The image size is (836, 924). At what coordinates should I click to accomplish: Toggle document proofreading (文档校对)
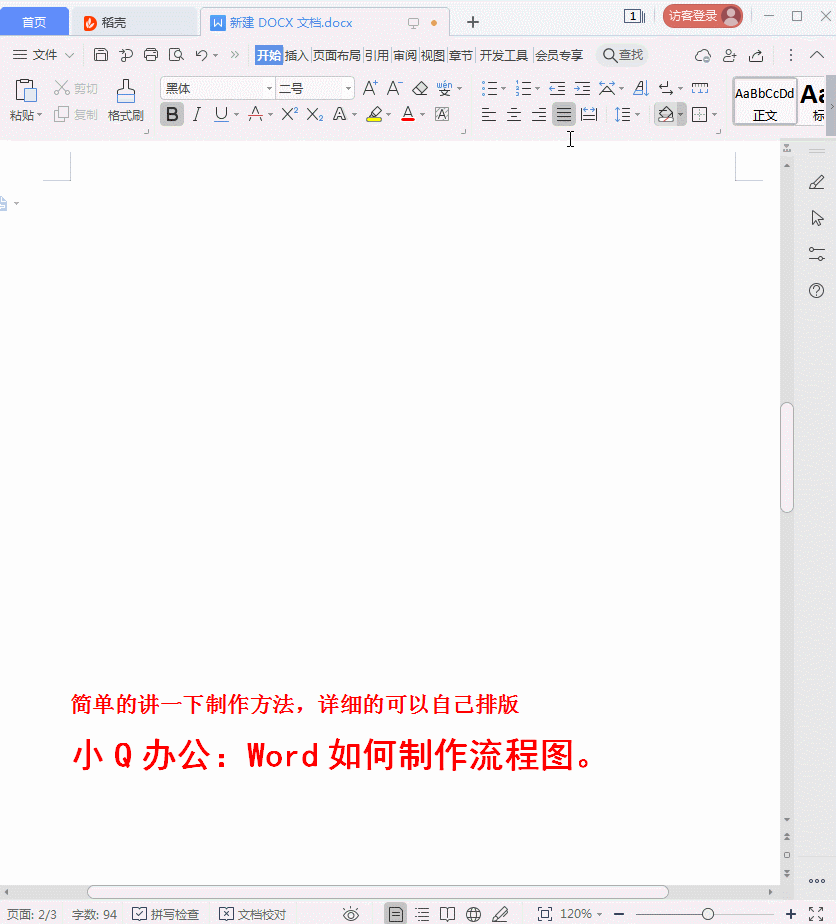[x=252, y=914]
